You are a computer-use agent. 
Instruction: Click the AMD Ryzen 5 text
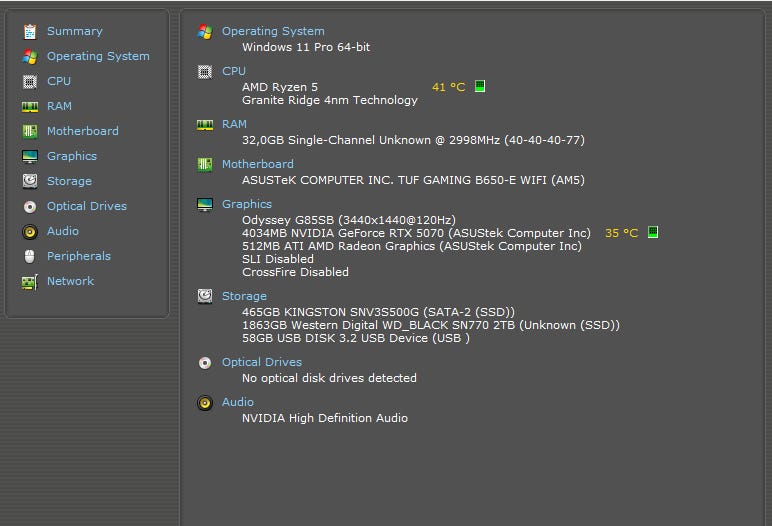coord(280,87)
